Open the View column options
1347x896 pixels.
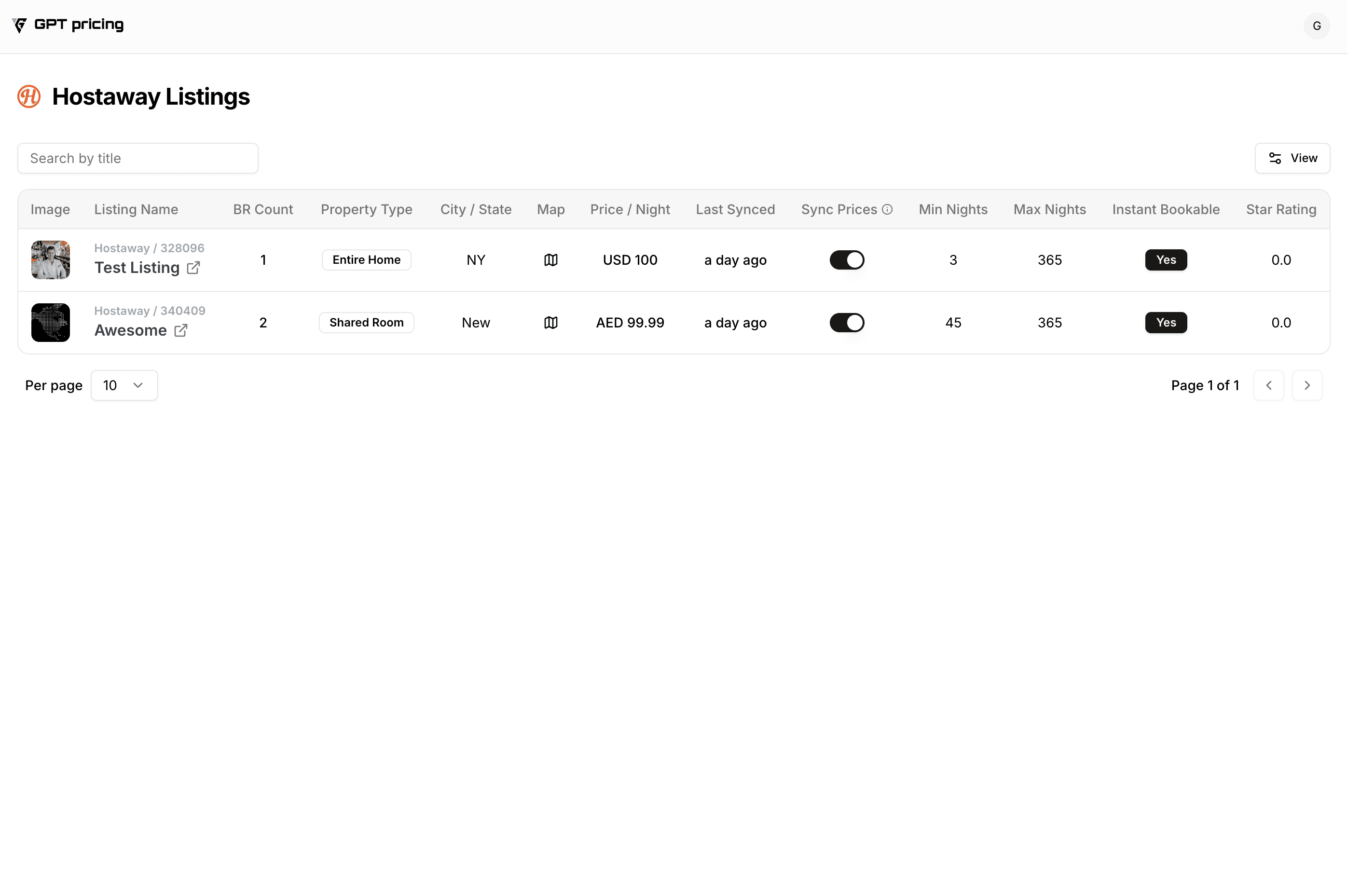(x=1292, y=158)
